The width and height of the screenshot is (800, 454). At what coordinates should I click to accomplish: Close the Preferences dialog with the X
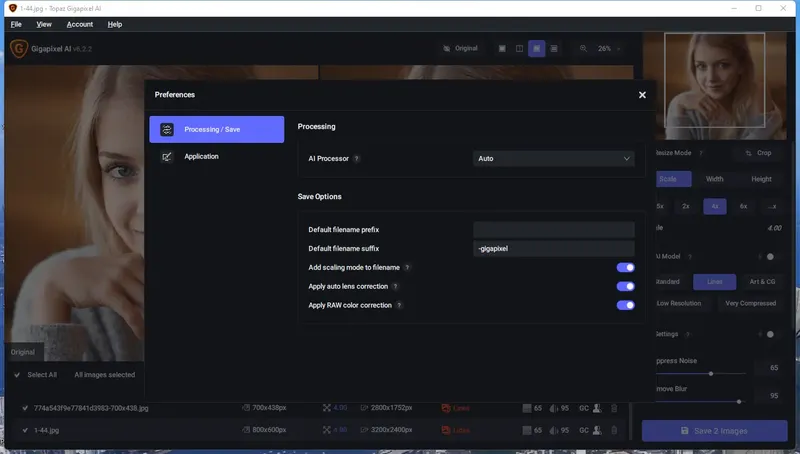tap(642, 95)
